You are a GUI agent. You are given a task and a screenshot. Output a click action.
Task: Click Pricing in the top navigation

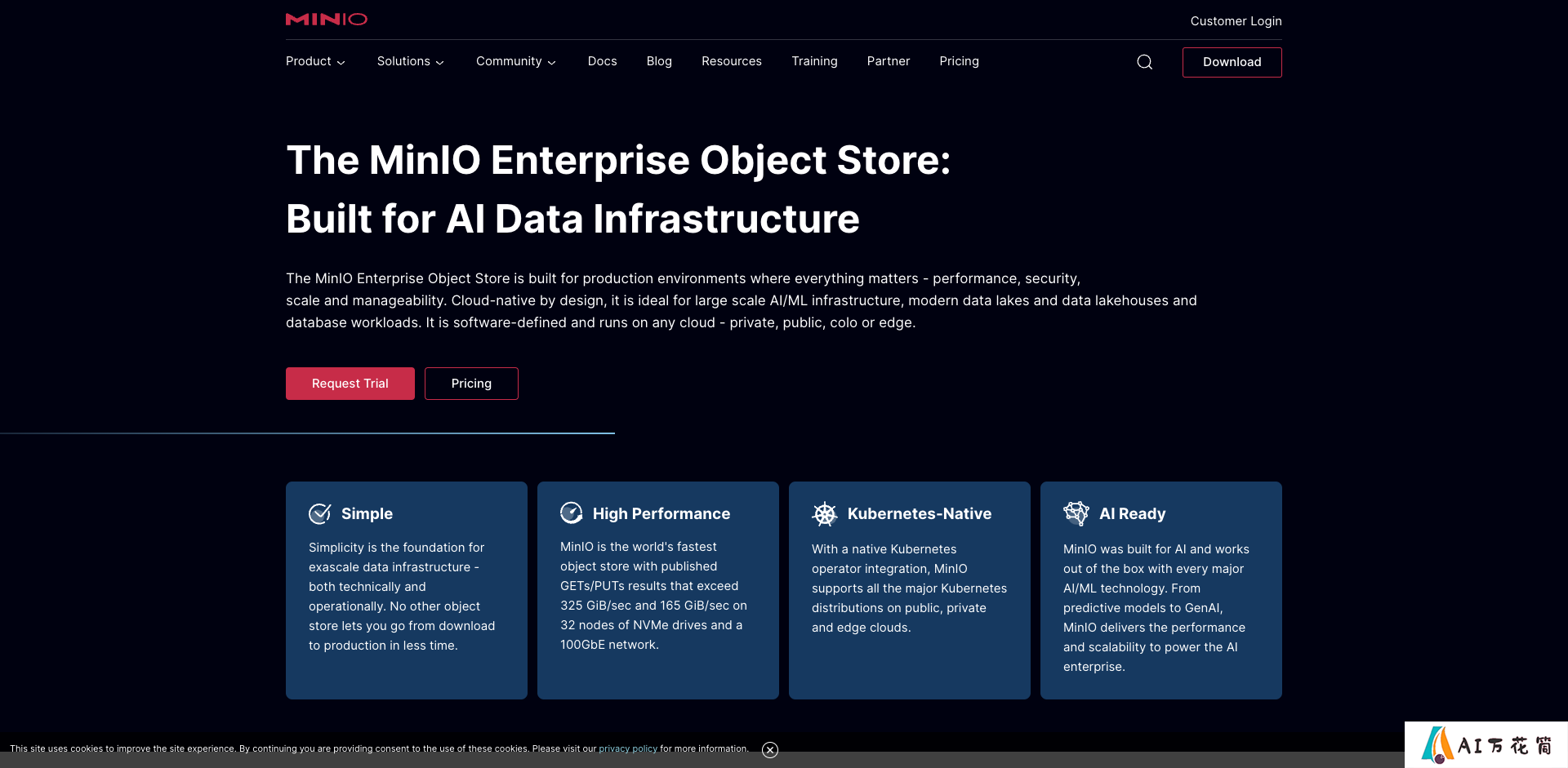pos(959,61)
